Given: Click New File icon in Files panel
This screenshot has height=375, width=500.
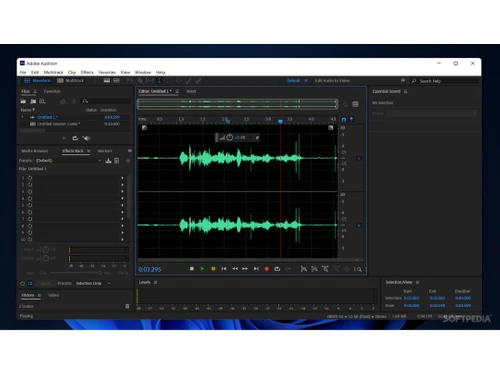Looking at the screenshot, I should (42, 101).
